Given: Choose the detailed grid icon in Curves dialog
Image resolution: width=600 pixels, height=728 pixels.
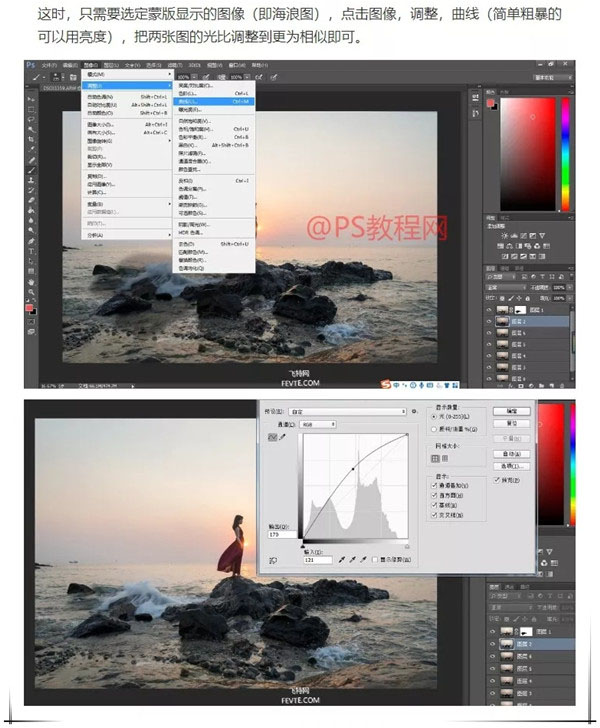Looking at the screenshot, I should tap(445, 458).
